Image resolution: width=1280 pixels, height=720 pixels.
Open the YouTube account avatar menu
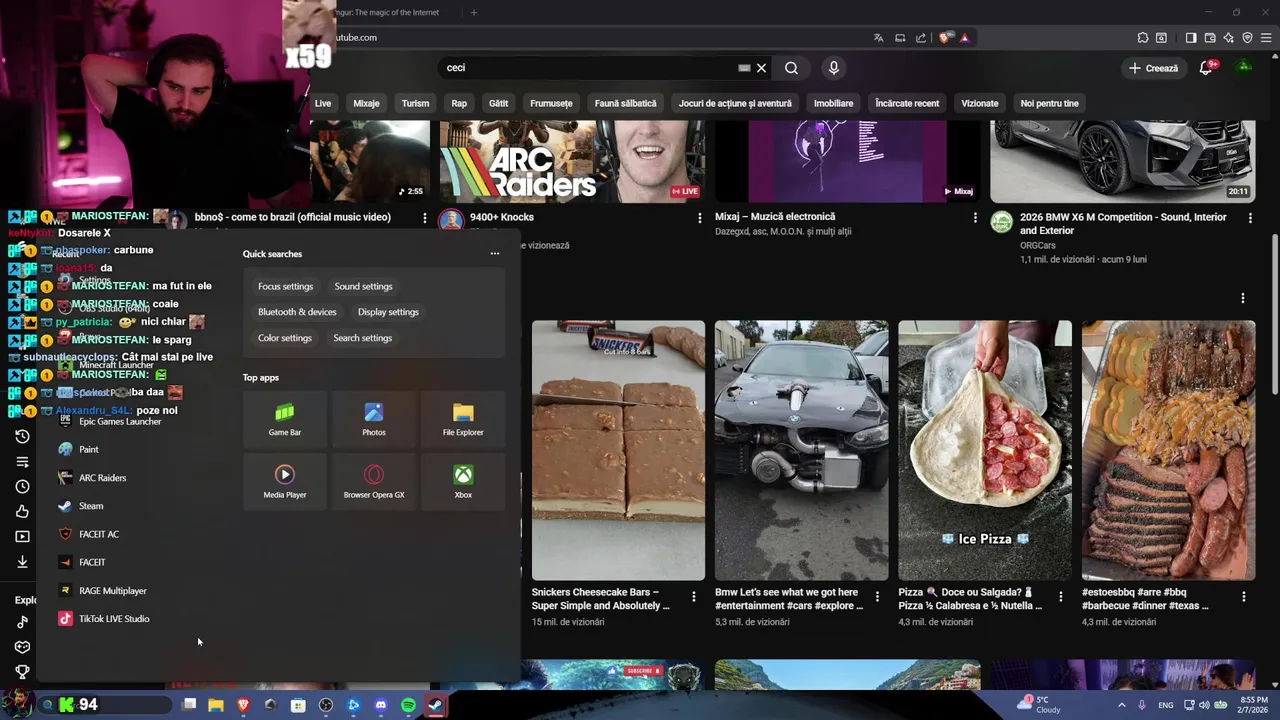pos(1244,68)
